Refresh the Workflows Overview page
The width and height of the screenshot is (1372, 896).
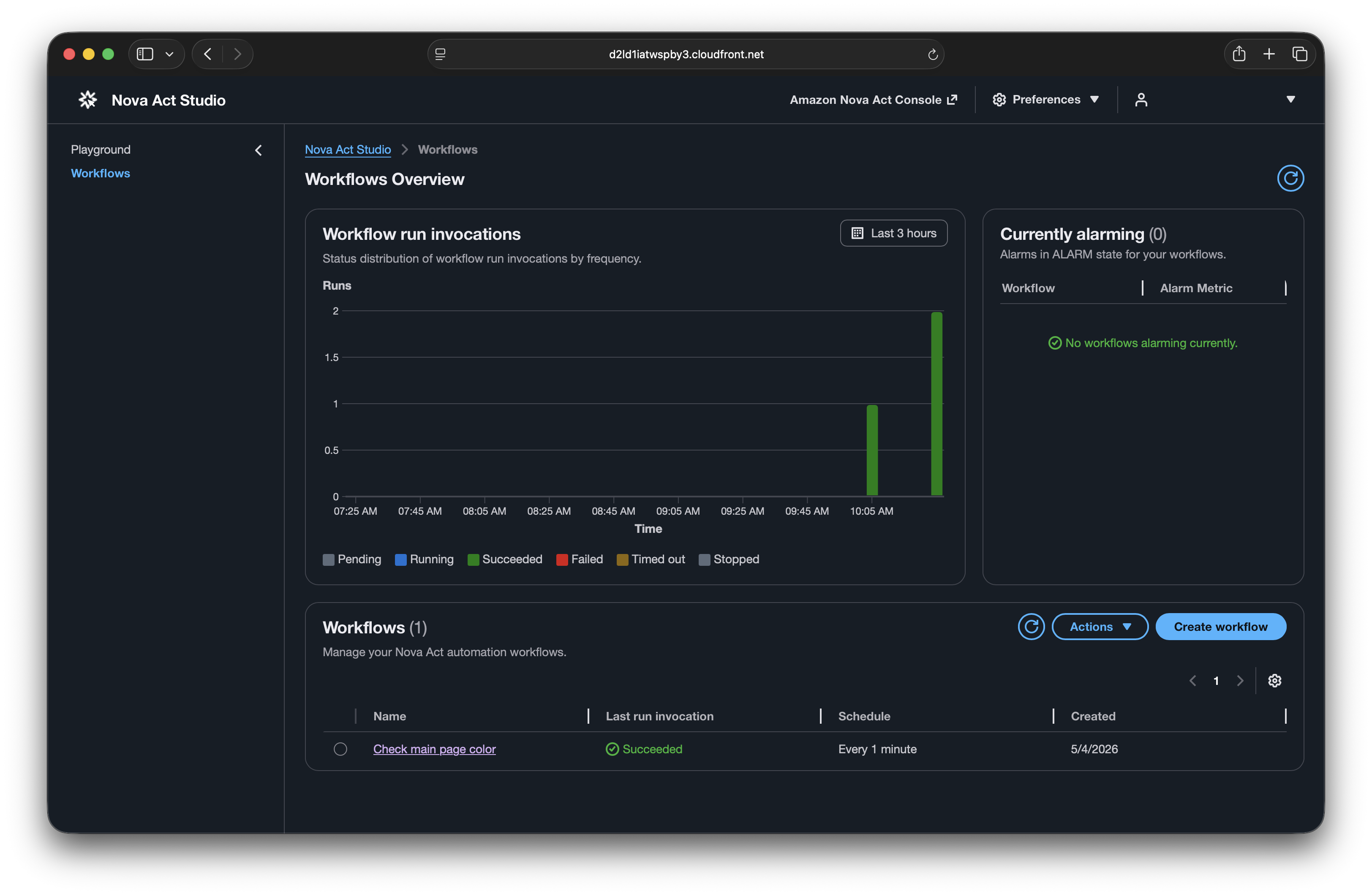1290,178
